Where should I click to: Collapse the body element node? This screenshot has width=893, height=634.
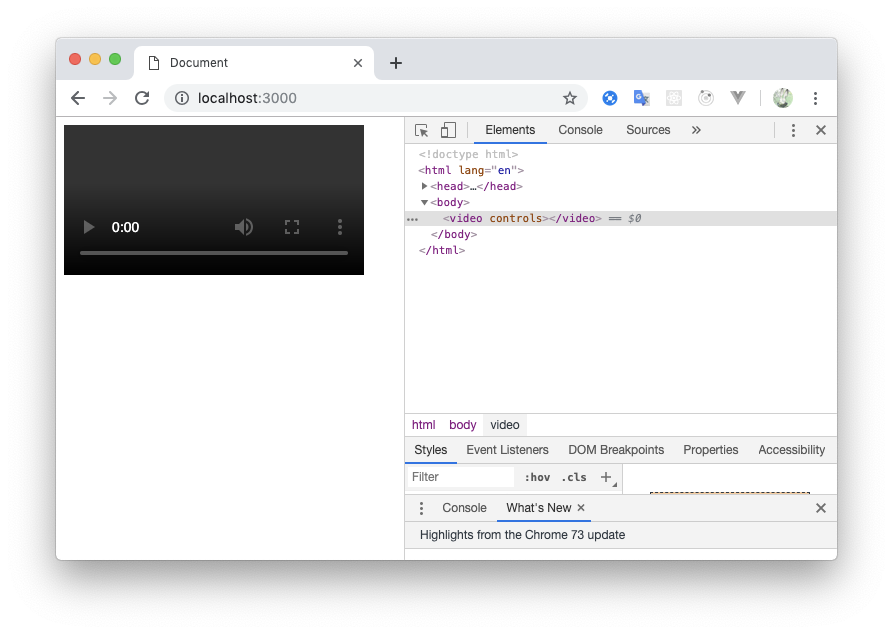point(425,202)
